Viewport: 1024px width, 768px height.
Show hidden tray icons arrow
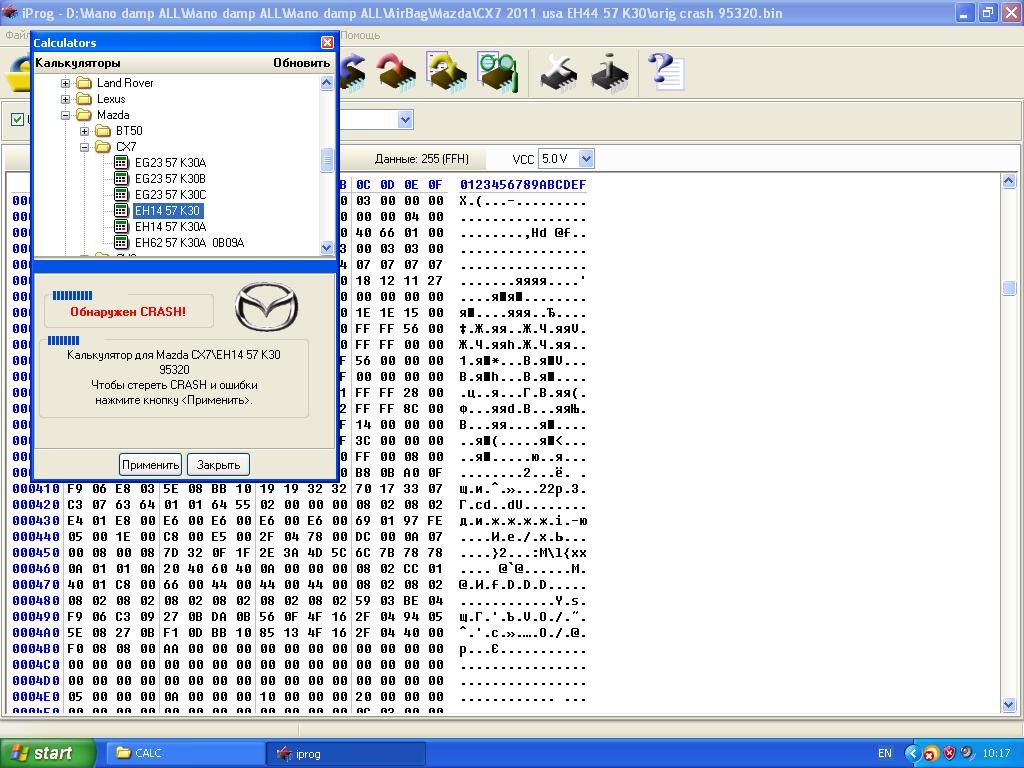(x=912, y=753)
